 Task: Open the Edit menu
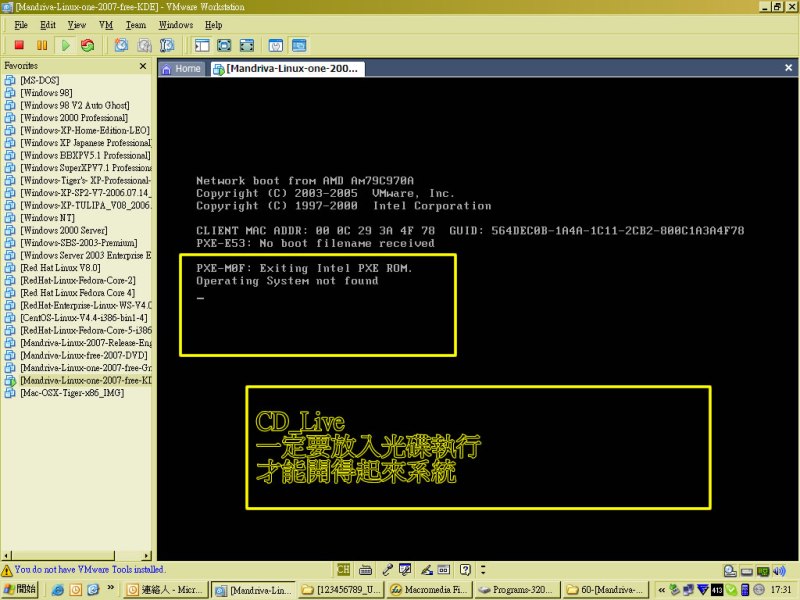[47, 24]
